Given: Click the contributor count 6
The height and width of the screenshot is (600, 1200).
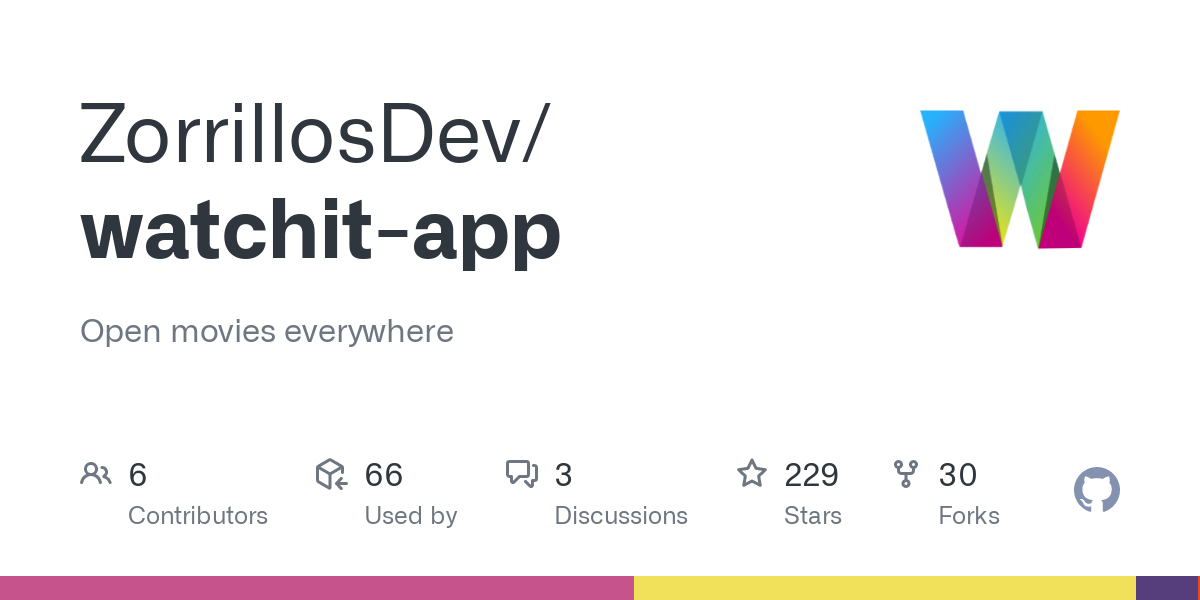Looking at the screenshot, I should click(x=138, y=475).
